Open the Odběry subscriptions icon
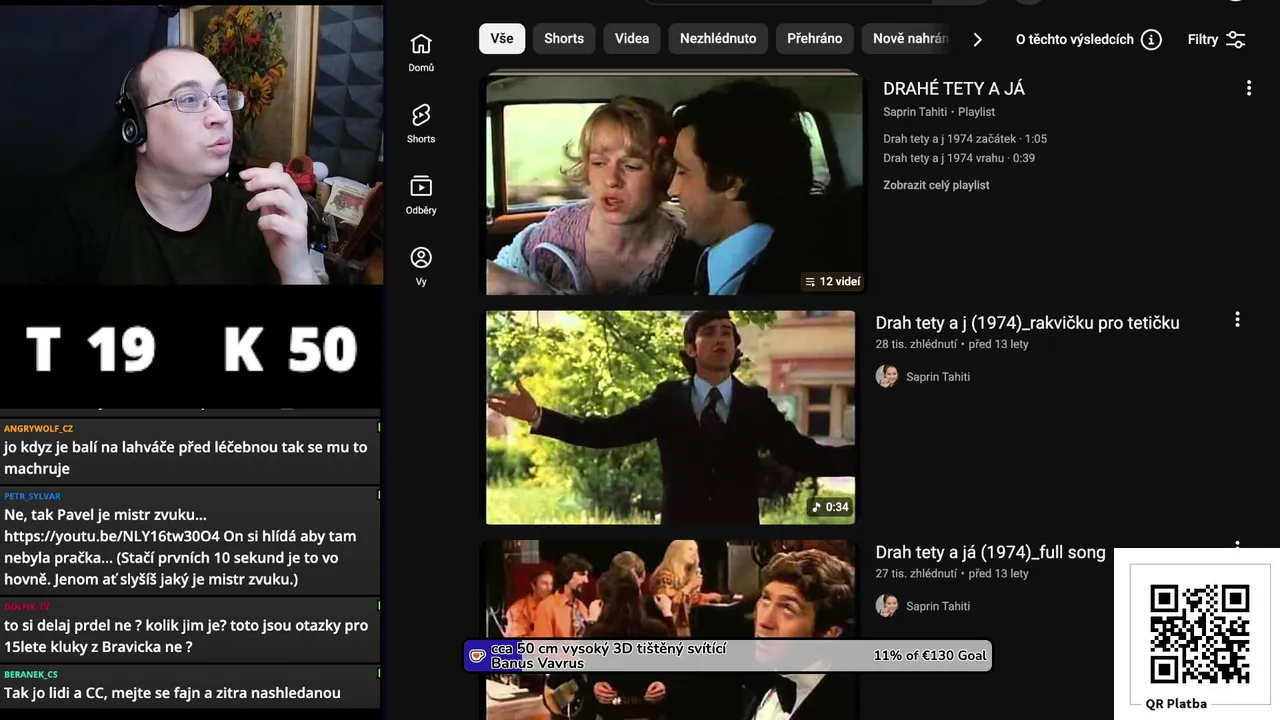Viewport: 1280px width, 720px height. [x=421, y=186]
